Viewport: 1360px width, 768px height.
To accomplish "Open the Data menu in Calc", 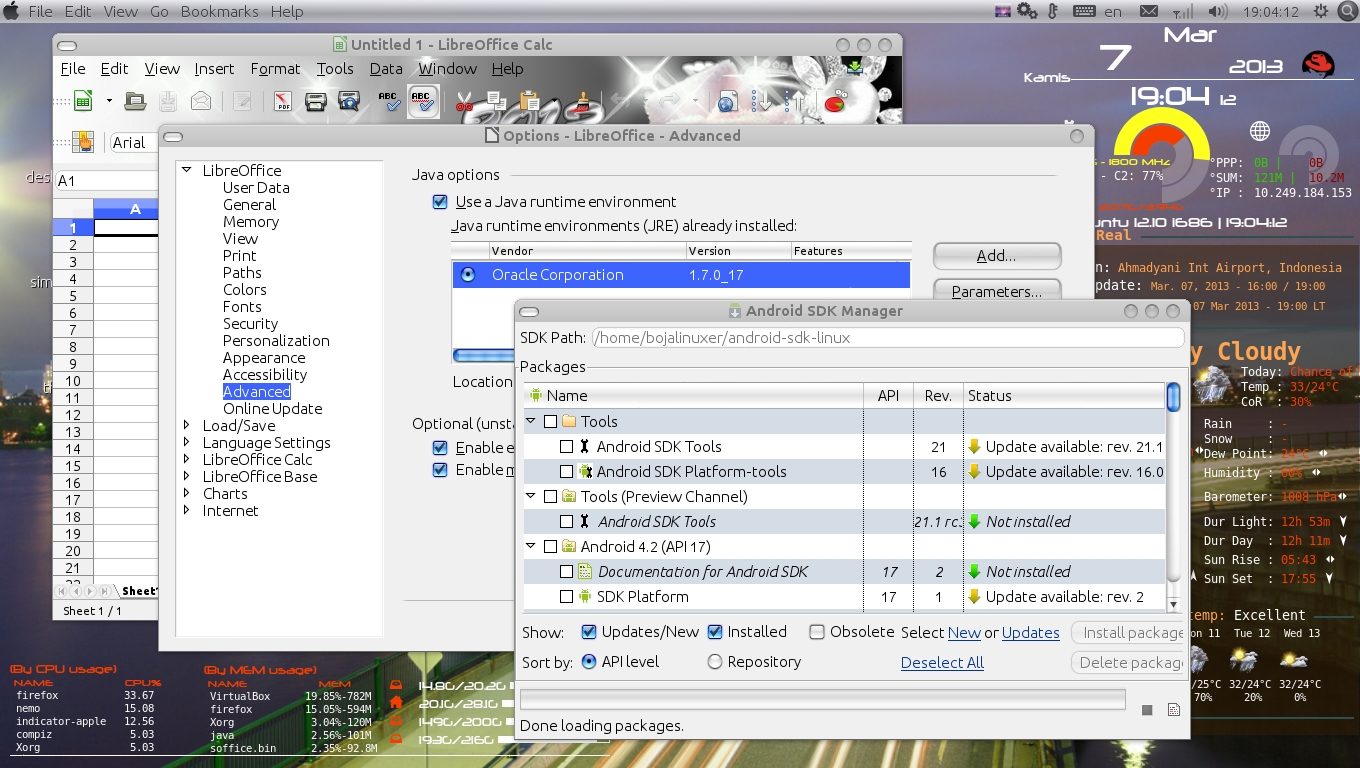I will [386, 69].
